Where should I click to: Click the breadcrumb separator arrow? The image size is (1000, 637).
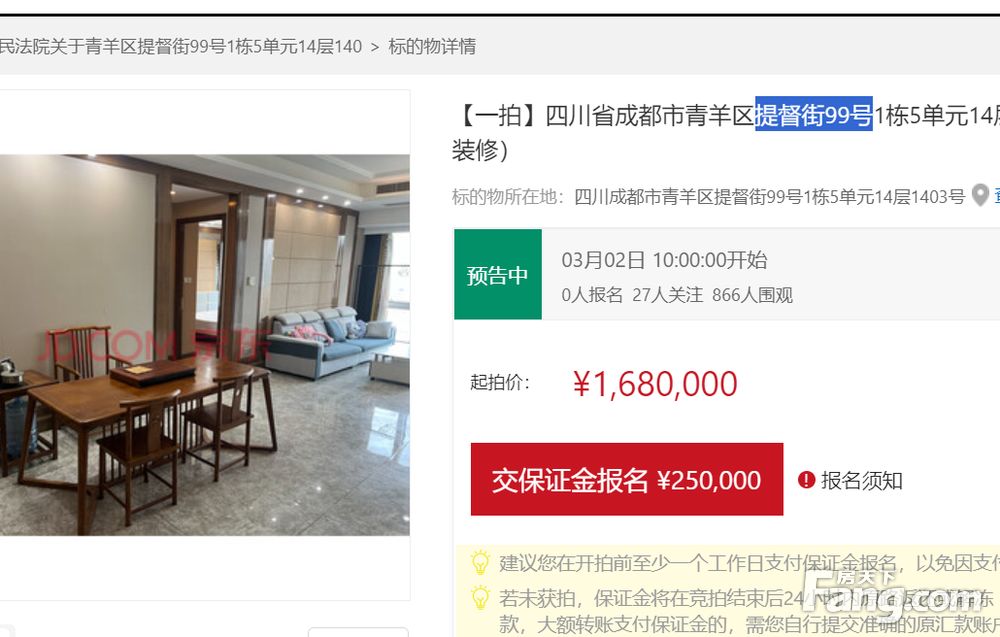[x=375, y=47]
